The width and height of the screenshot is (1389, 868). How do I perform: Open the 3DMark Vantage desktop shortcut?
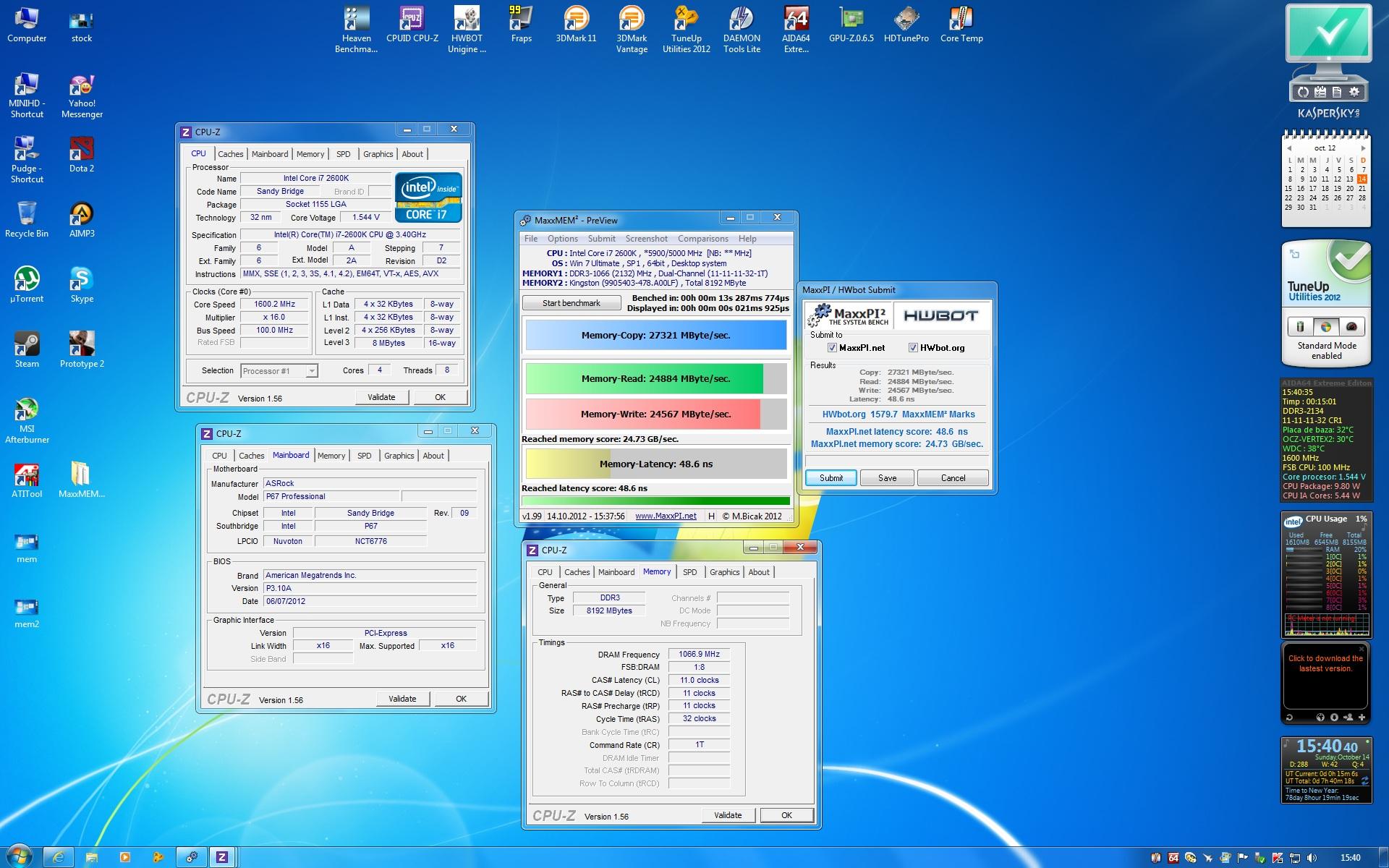pos(632,29)
